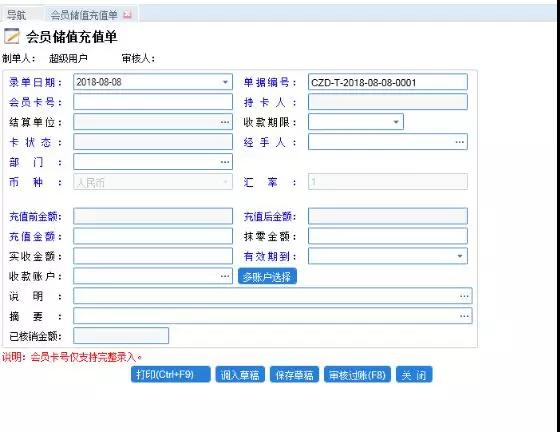Click the 关闭 button
This screenshot has height=432, width=560.
click(x=414, y=375)
